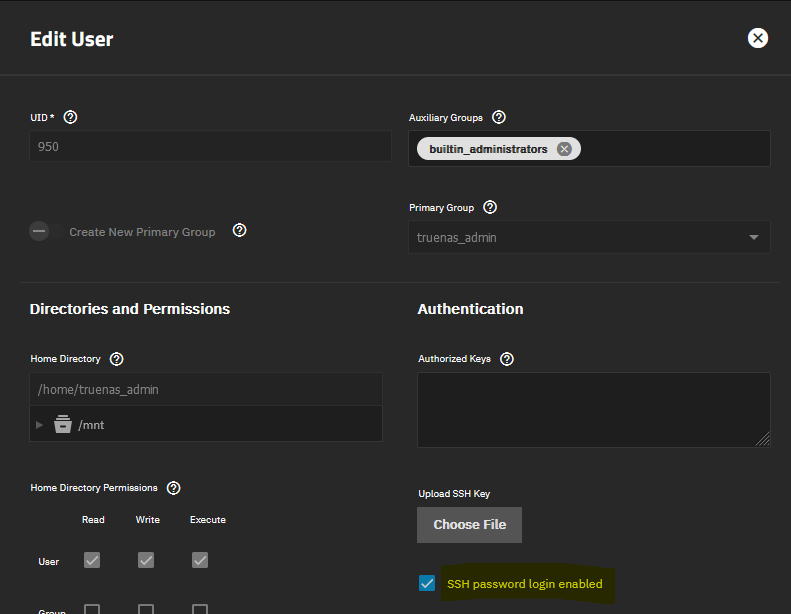Click the help icon next to UID
The height and width of the screenshot is (614, 791).
[x=70, y=117]
